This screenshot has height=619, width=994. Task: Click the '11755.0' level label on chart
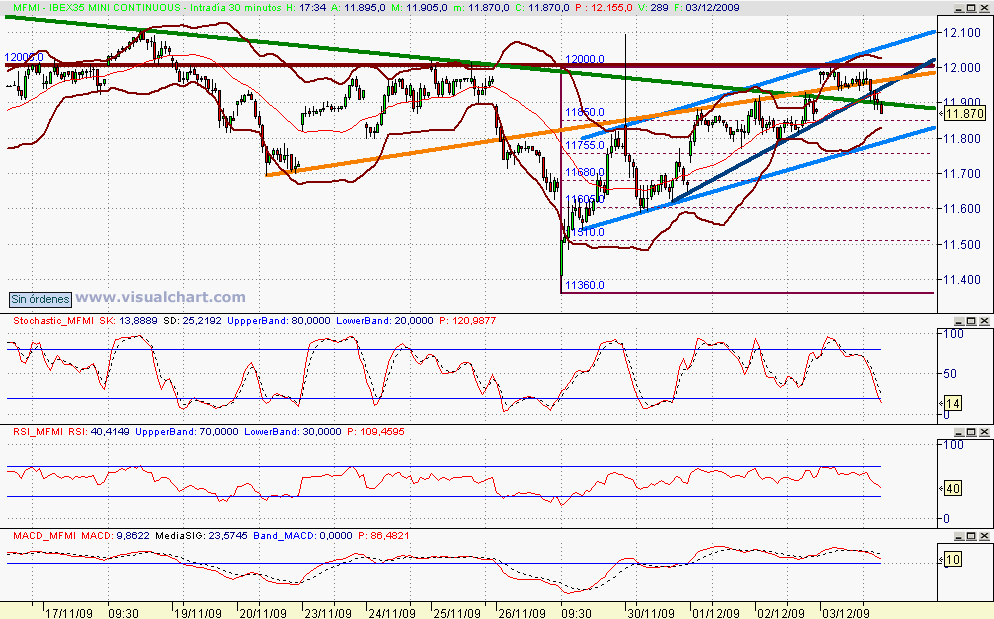pyautogui.click(x=584, y=145)
